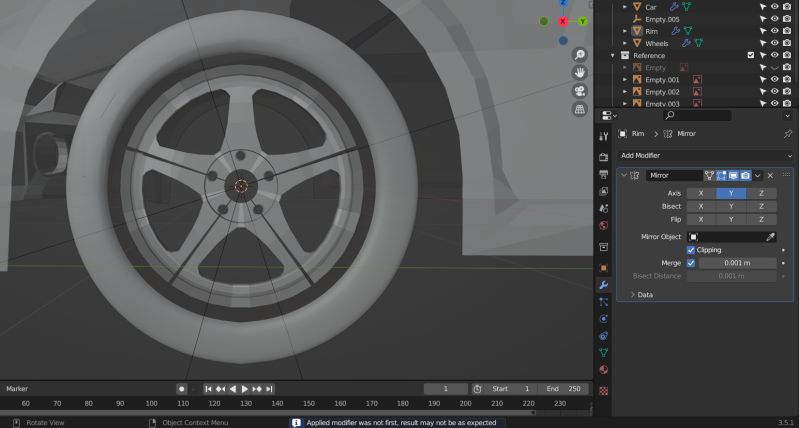799x428 pixels.
Task: Expand Empty.002 in the outliner
Action: point(625,92)
